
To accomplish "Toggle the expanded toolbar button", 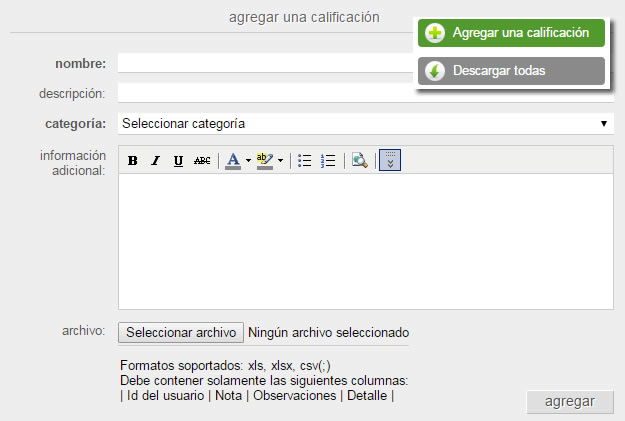I will [x=390, y=161].
